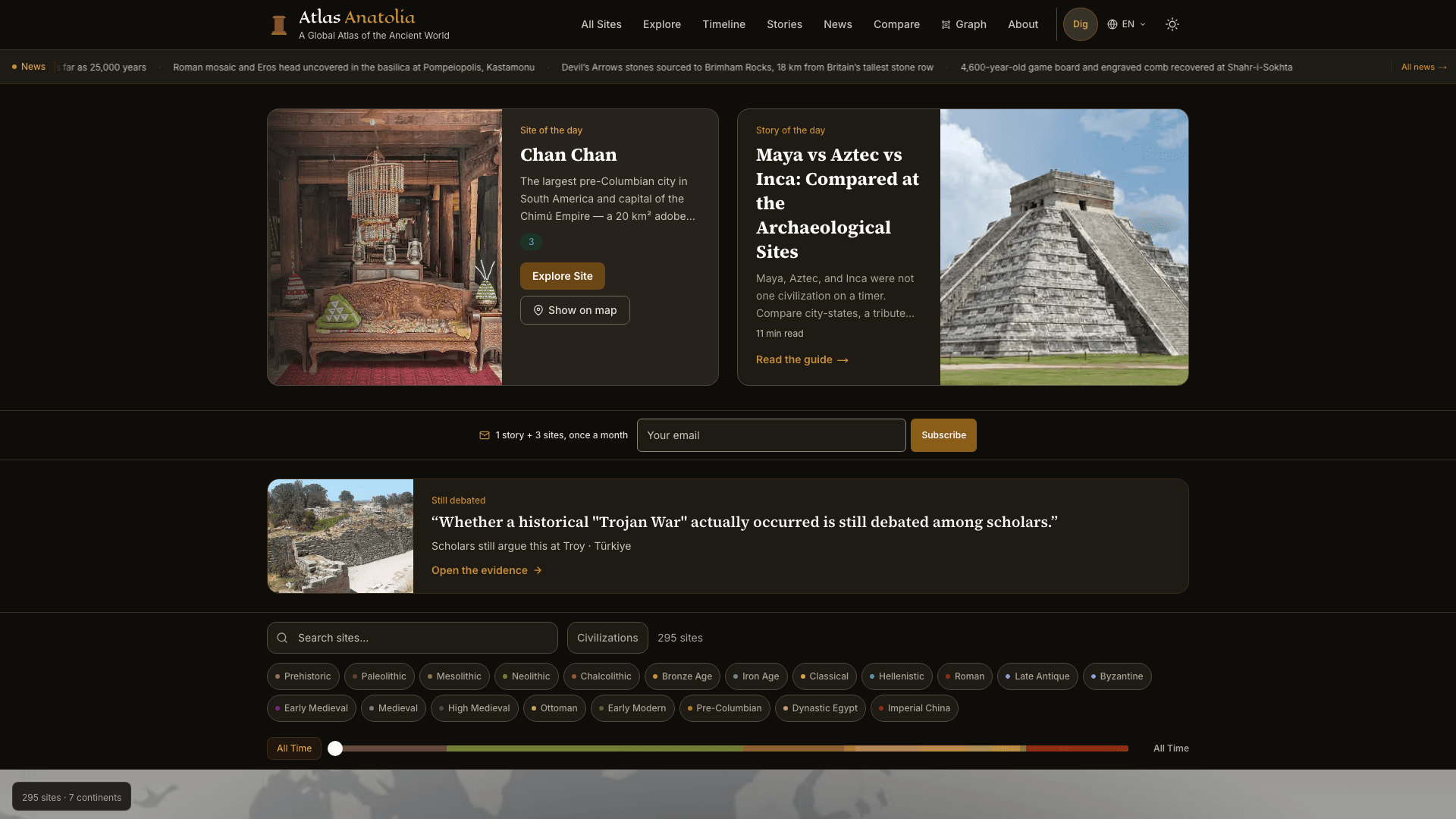The width and height of the screenshot is (1456, 819).
Task: Click the timeline slider handle
Action: (x=335, y=748)
